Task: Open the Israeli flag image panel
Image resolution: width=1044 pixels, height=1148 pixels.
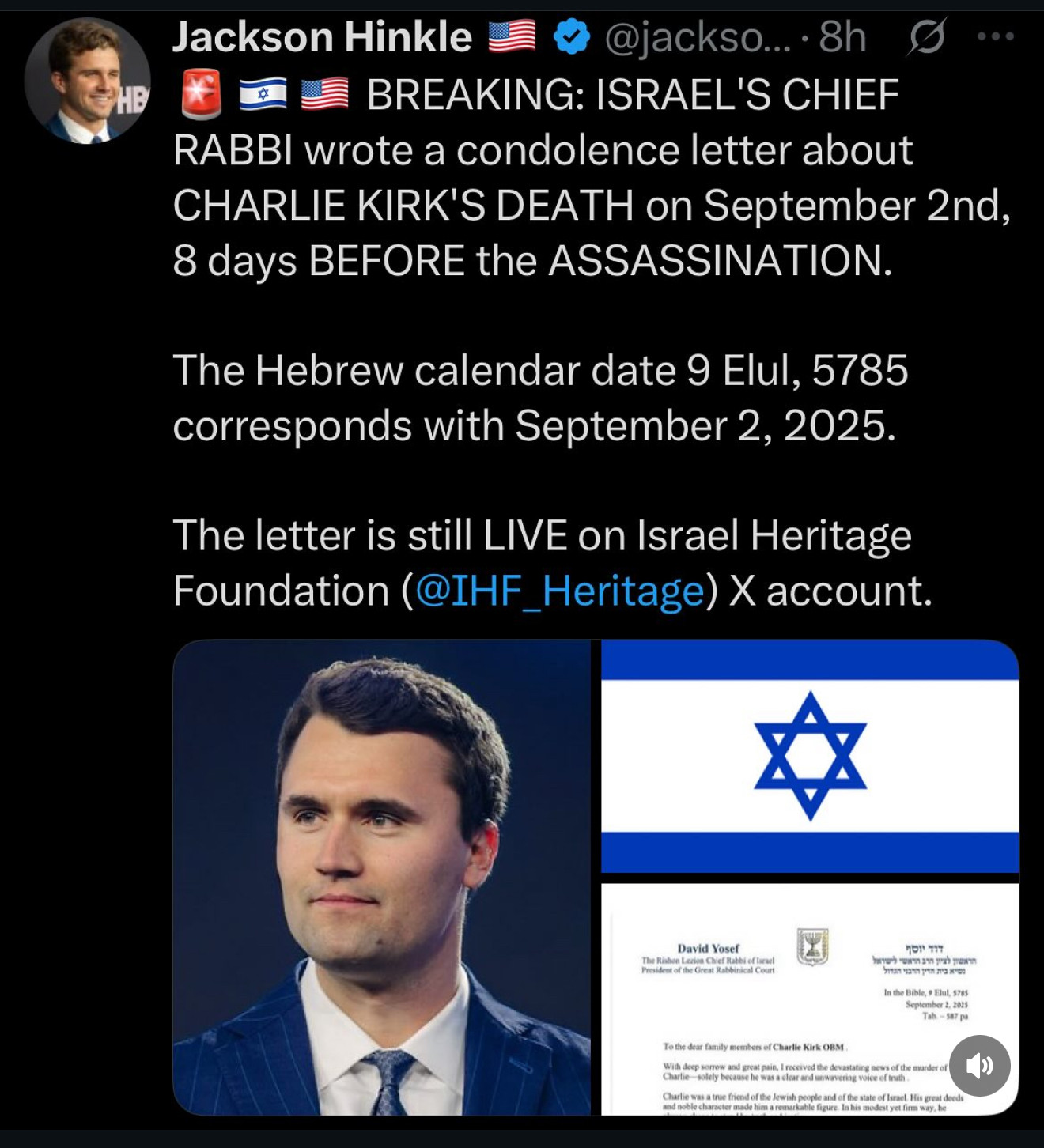Action: click(810, 756)
